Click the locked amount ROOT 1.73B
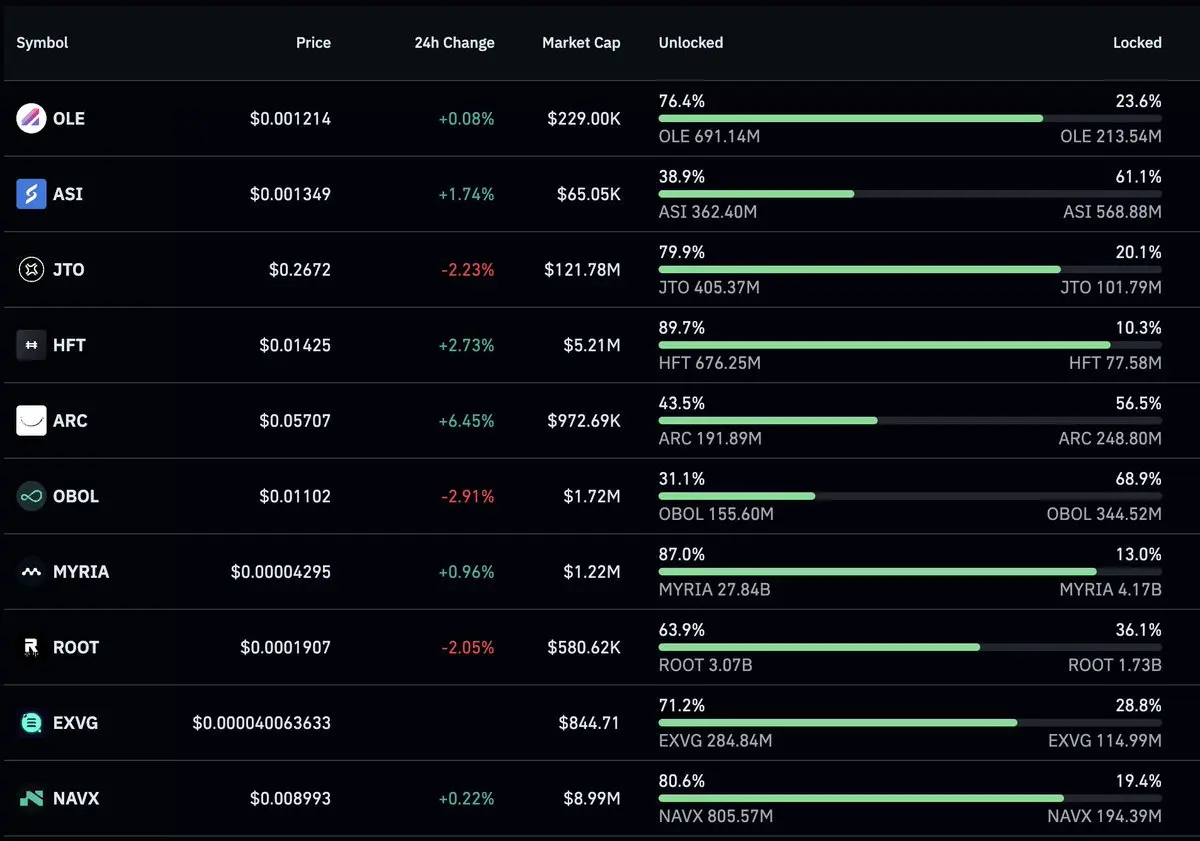The height and width of the screenshot is (841, 1200). pos(1115,665)
